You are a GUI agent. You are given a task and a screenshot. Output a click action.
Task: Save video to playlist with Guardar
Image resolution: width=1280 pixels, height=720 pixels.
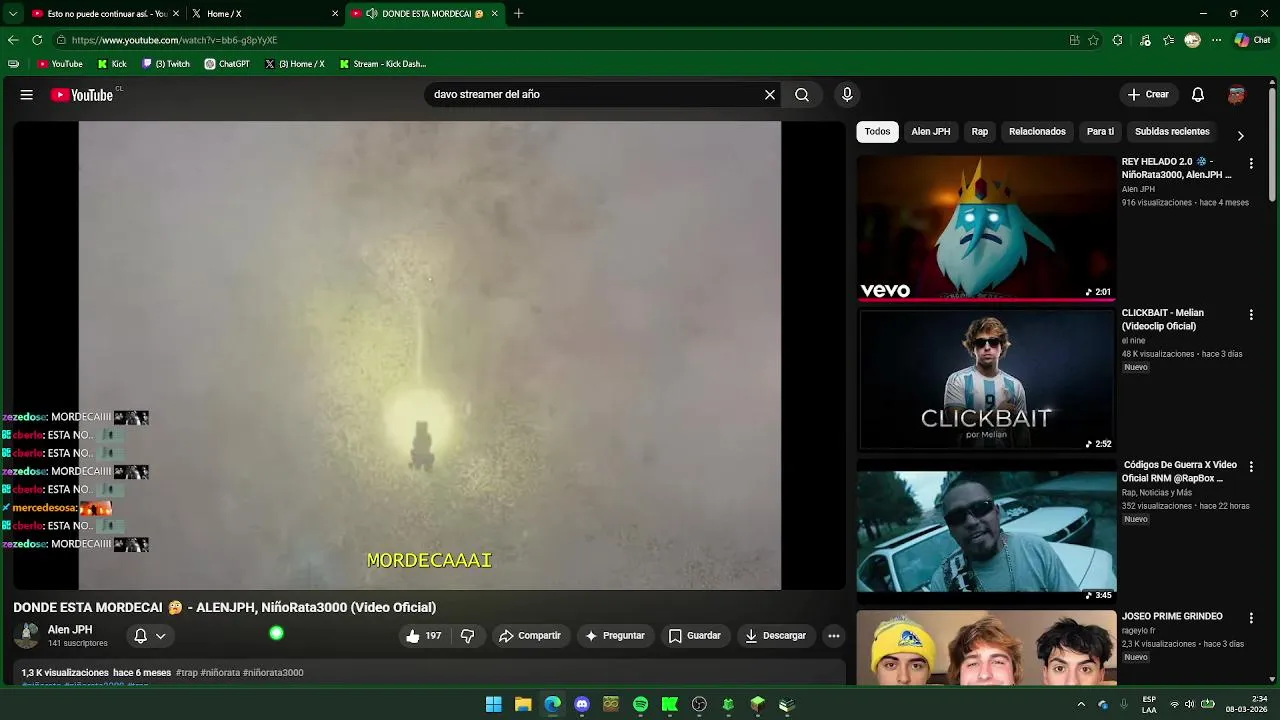click(x=694, y=636)
